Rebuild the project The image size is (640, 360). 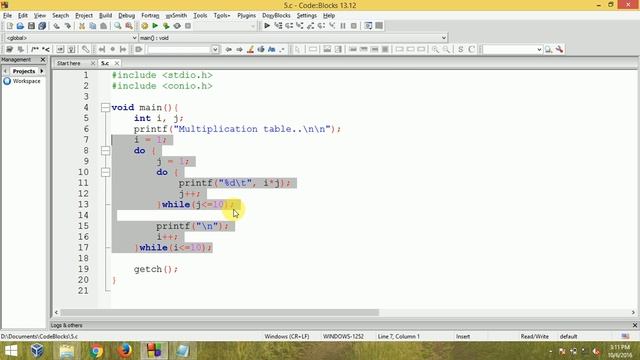(x=177, y=26)
